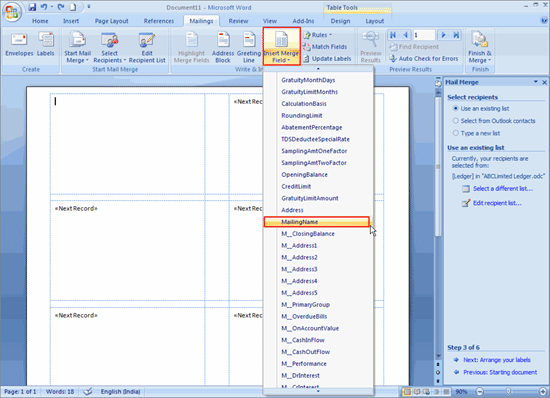Image resolution: width=550 pixels, height=398 pixels.
Task: Switch to the Page Layout tab
Action: pos(112,21)
